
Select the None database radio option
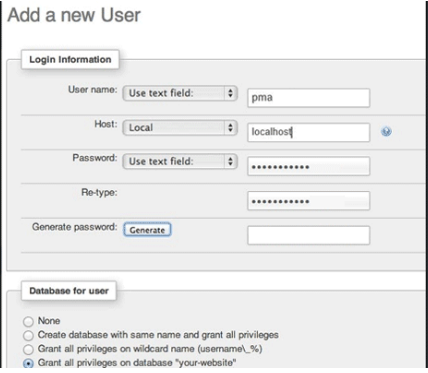coord(28,321)
